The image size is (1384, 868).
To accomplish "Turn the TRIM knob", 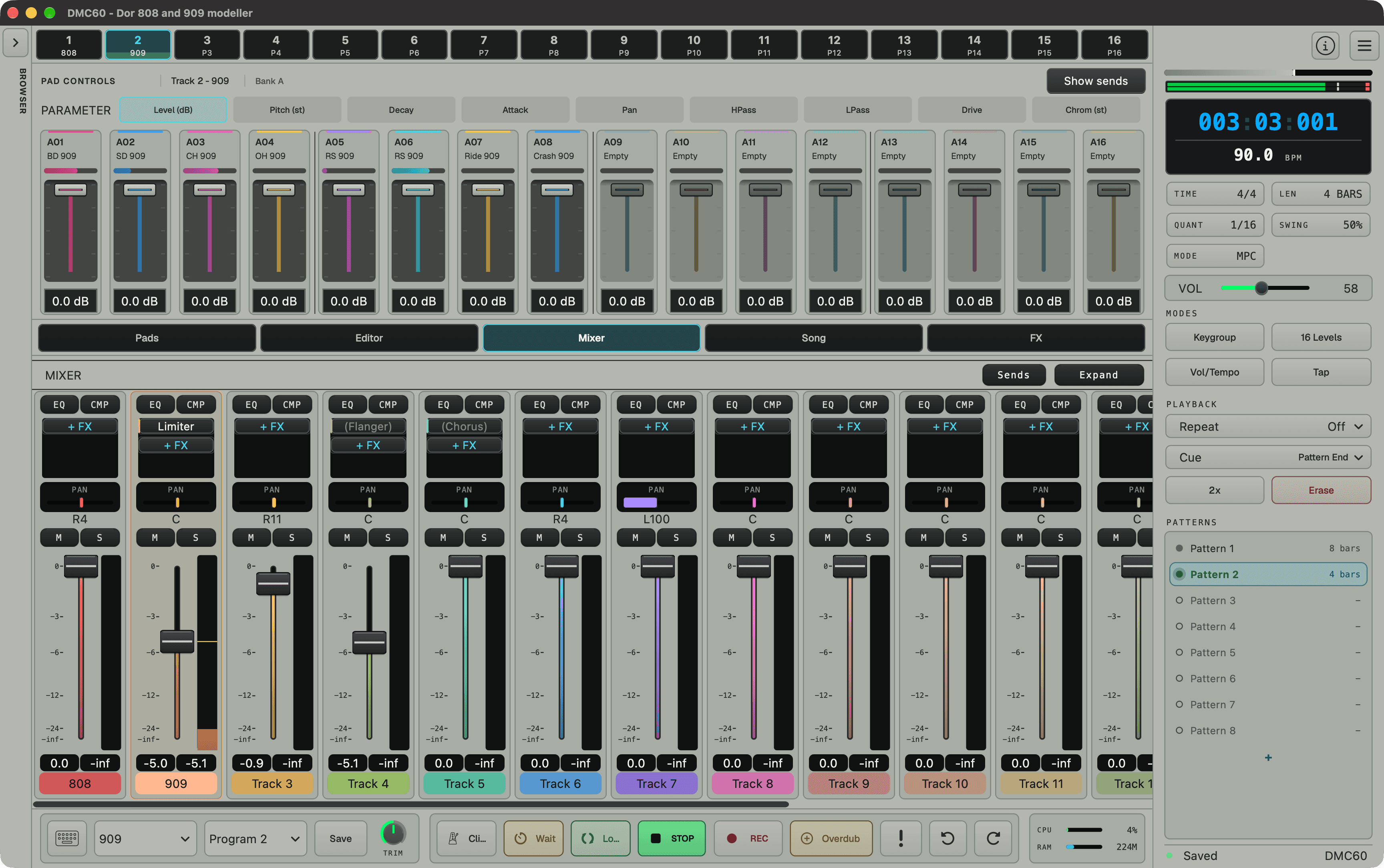I will [x=393, y=833].
